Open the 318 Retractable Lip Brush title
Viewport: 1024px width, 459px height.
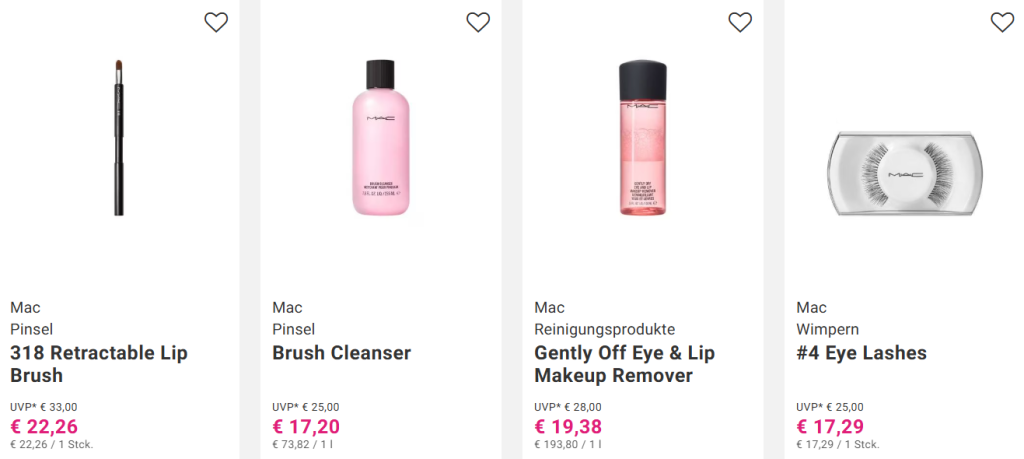(x=99, y=364)
